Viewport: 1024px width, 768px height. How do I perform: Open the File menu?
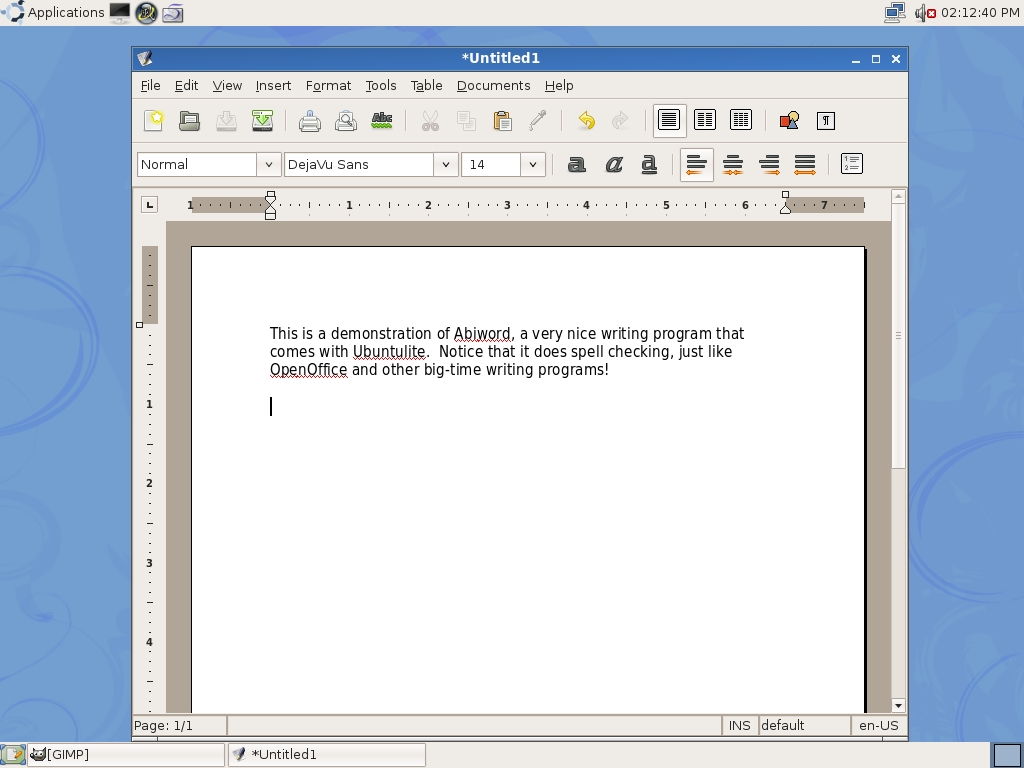(150, 86)
